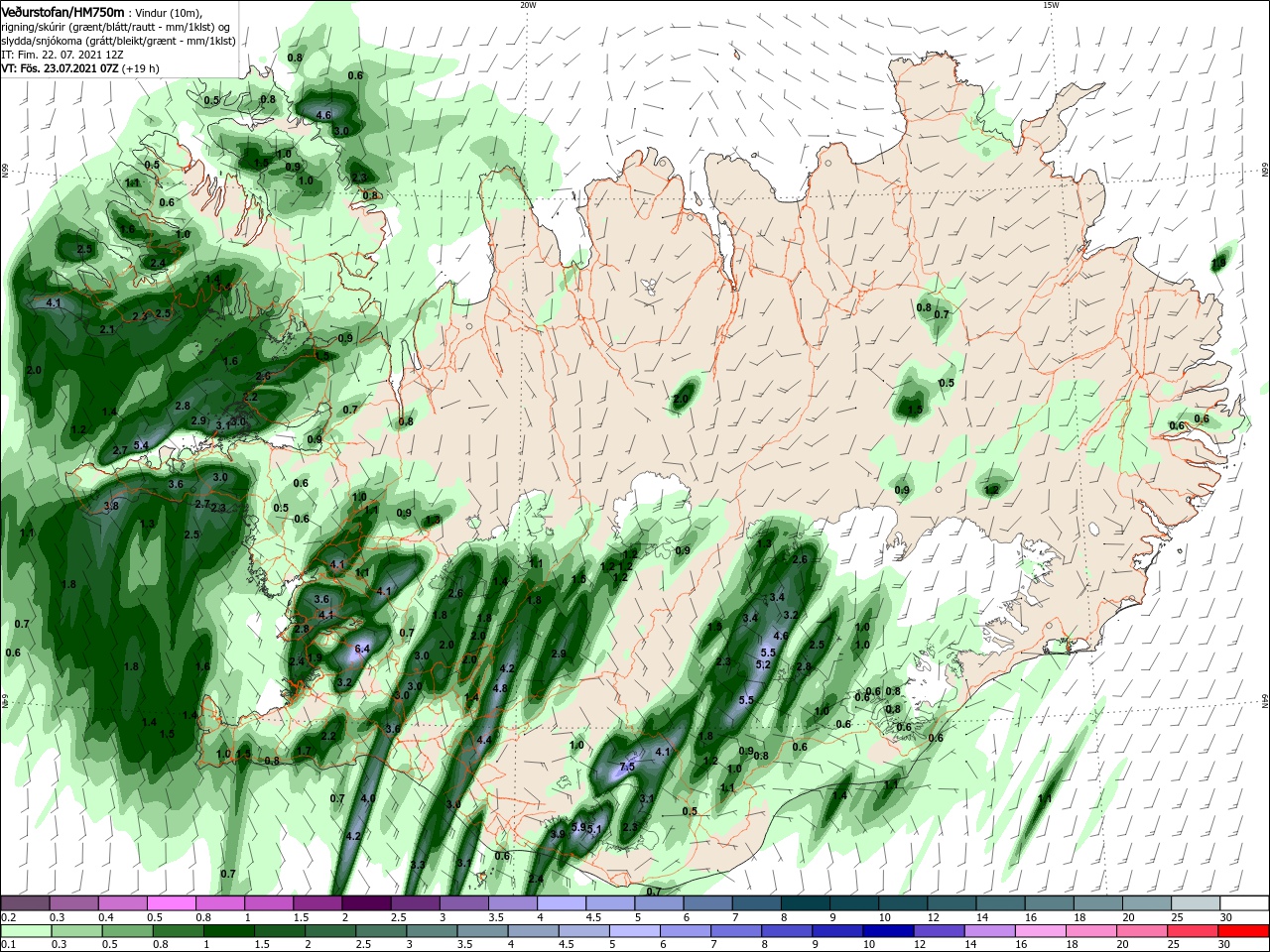Click the 4.8 precipitation value
The width and height of the screenshot is (1270, 952).
click(500, 688)
